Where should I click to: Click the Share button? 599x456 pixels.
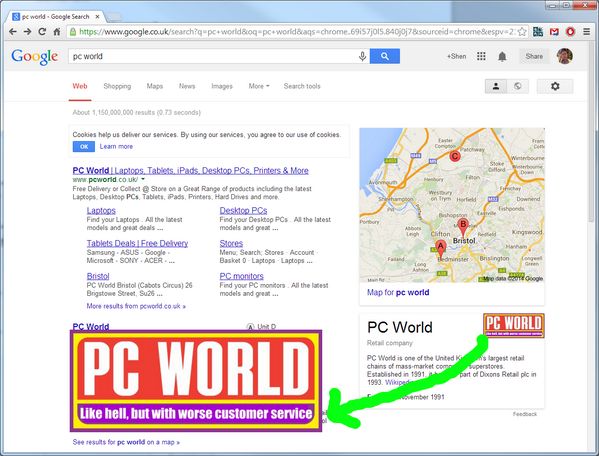[x=534, y=57]
